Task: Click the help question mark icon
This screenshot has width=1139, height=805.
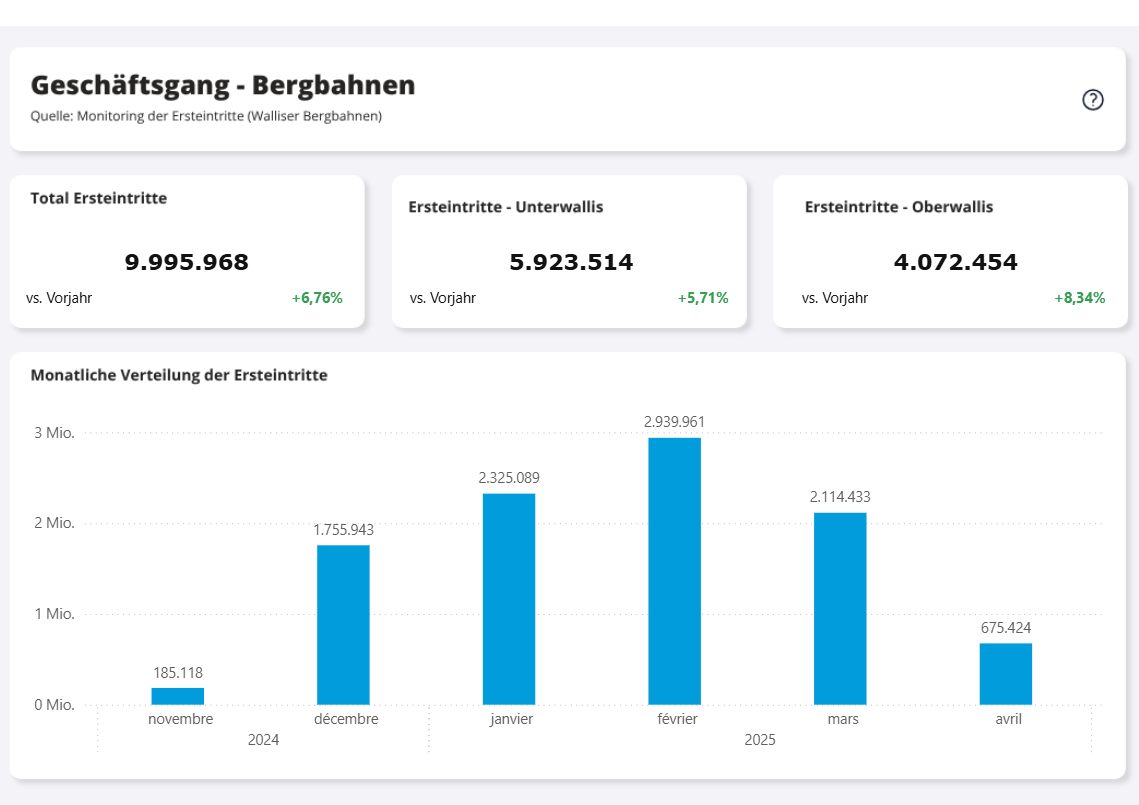Action: click(x=1093, y=100)
